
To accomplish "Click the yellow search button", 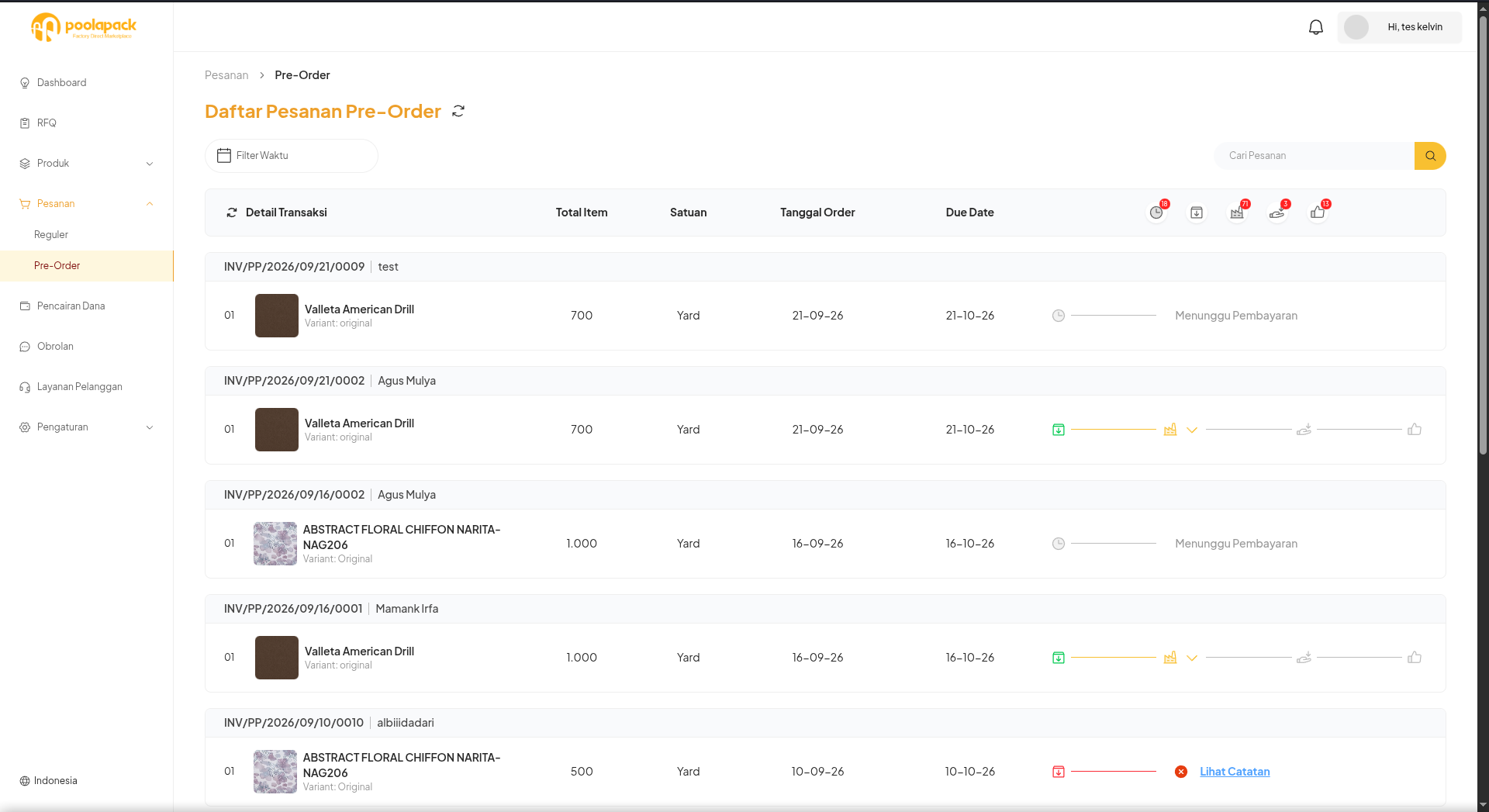I will (x=1430, y=156).
